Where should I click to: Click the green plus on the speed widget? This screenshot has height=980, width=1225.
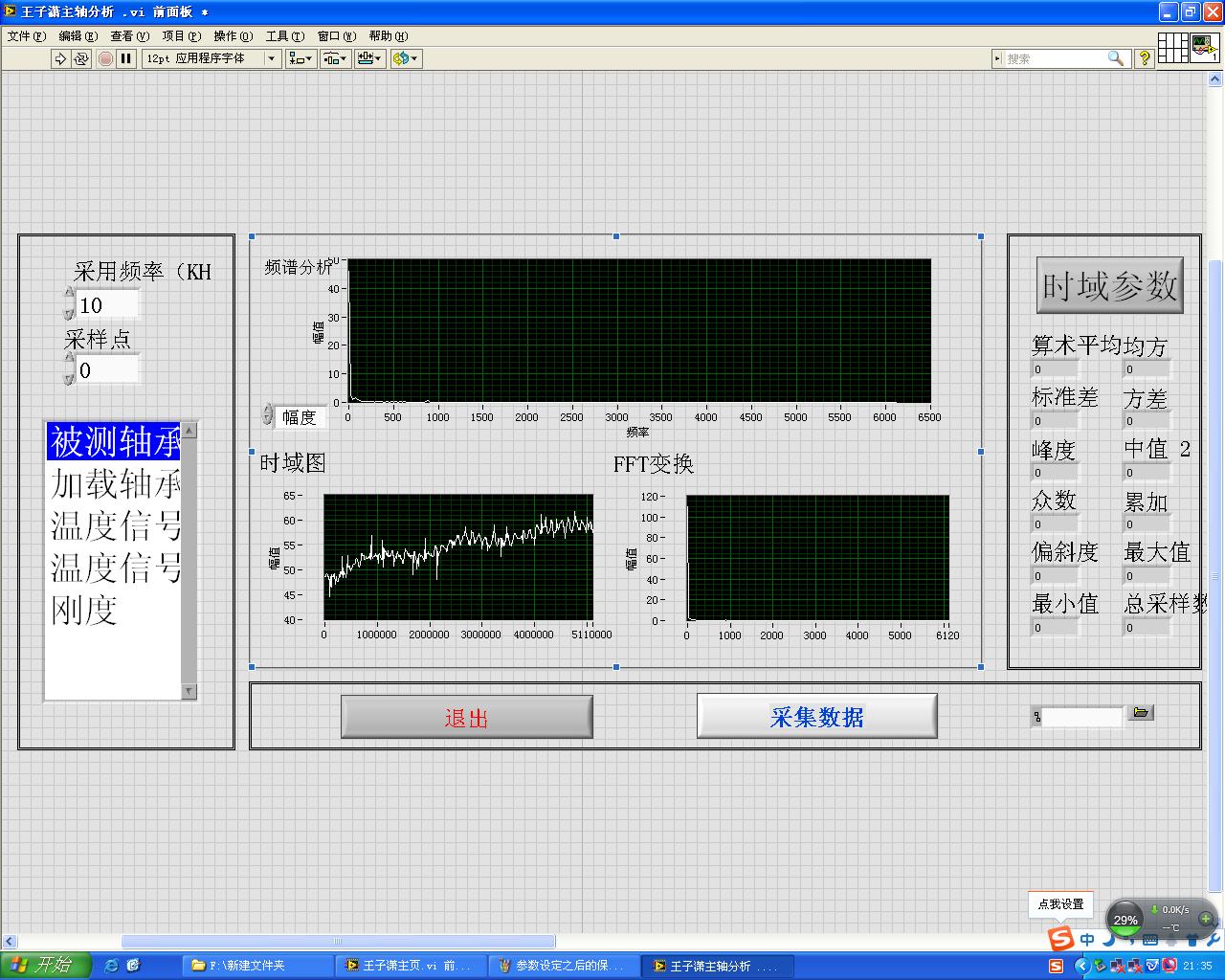coord(1205,919)
